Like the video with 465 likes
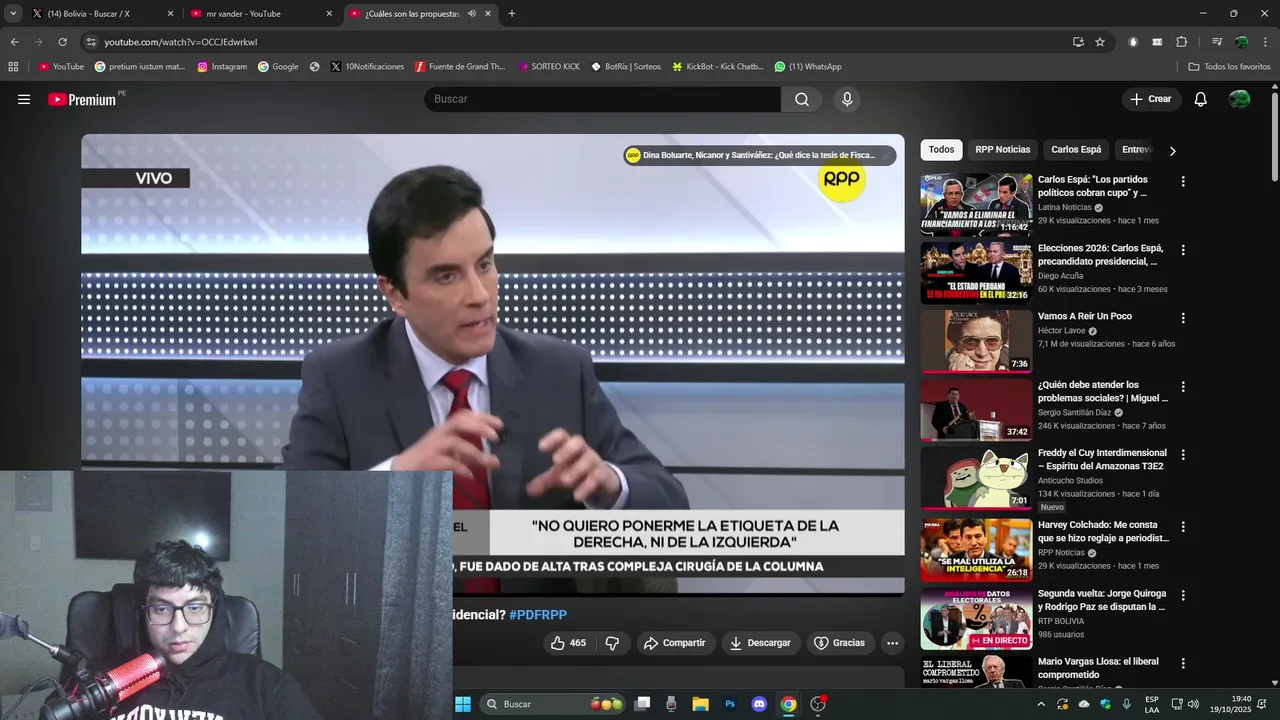Image resolution: width=1280 pixels, height=720 pixels. click(568, 643)
